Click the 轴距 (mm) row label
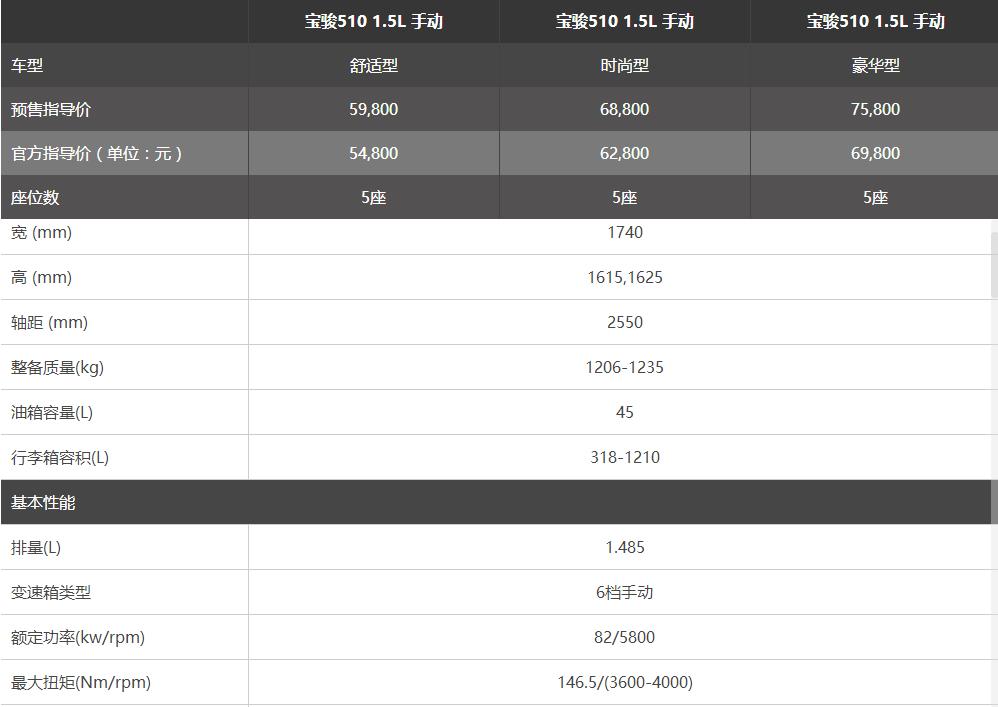The height and width of the screenshot is (707, 998). click(49, 322)
